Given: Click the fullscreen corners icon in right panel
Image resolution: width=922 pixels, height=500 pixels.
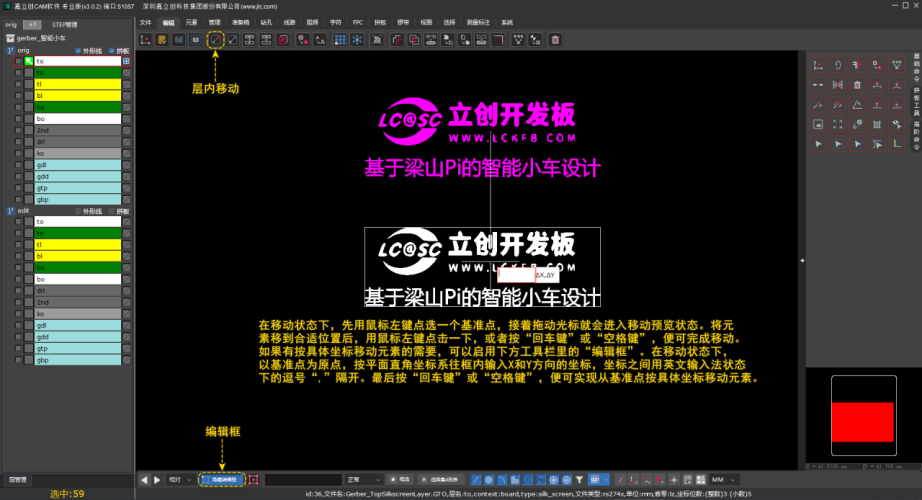Looking at the screenshot, I should click(837, 125).
